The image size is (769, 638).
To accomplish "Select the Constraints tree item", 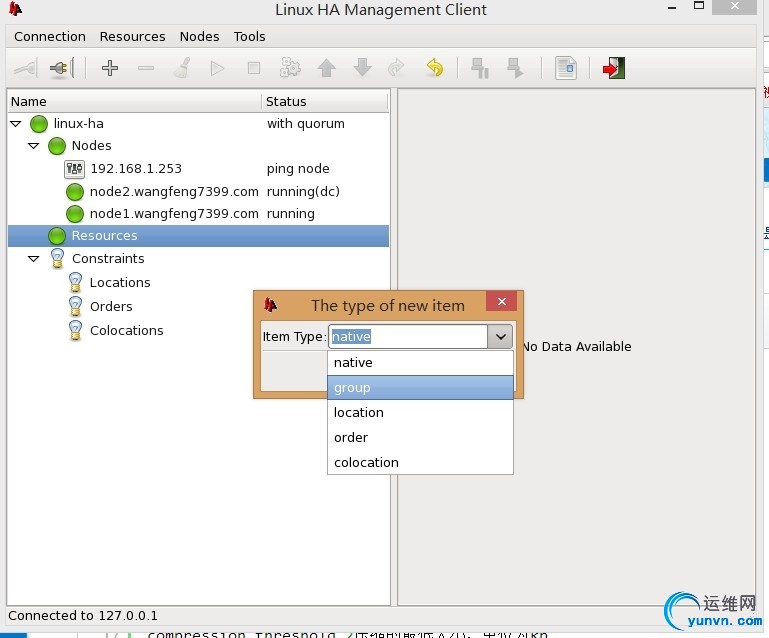I will [x=108, y=258].
